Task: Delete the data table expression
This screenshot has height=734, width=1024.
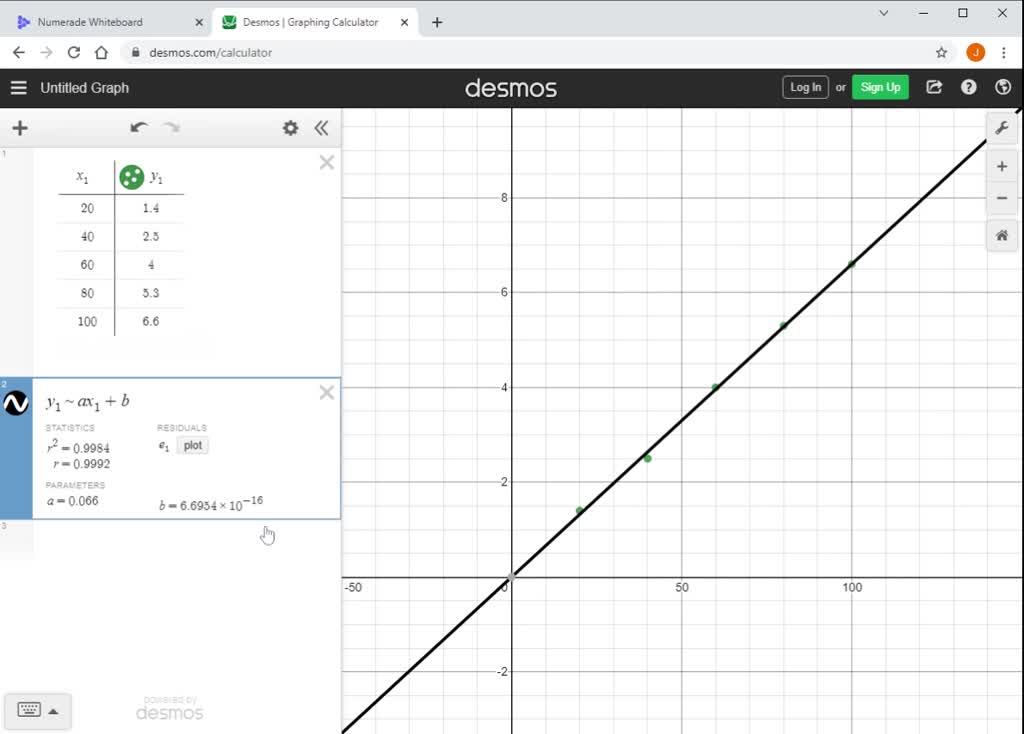Action: pos(326,162)
